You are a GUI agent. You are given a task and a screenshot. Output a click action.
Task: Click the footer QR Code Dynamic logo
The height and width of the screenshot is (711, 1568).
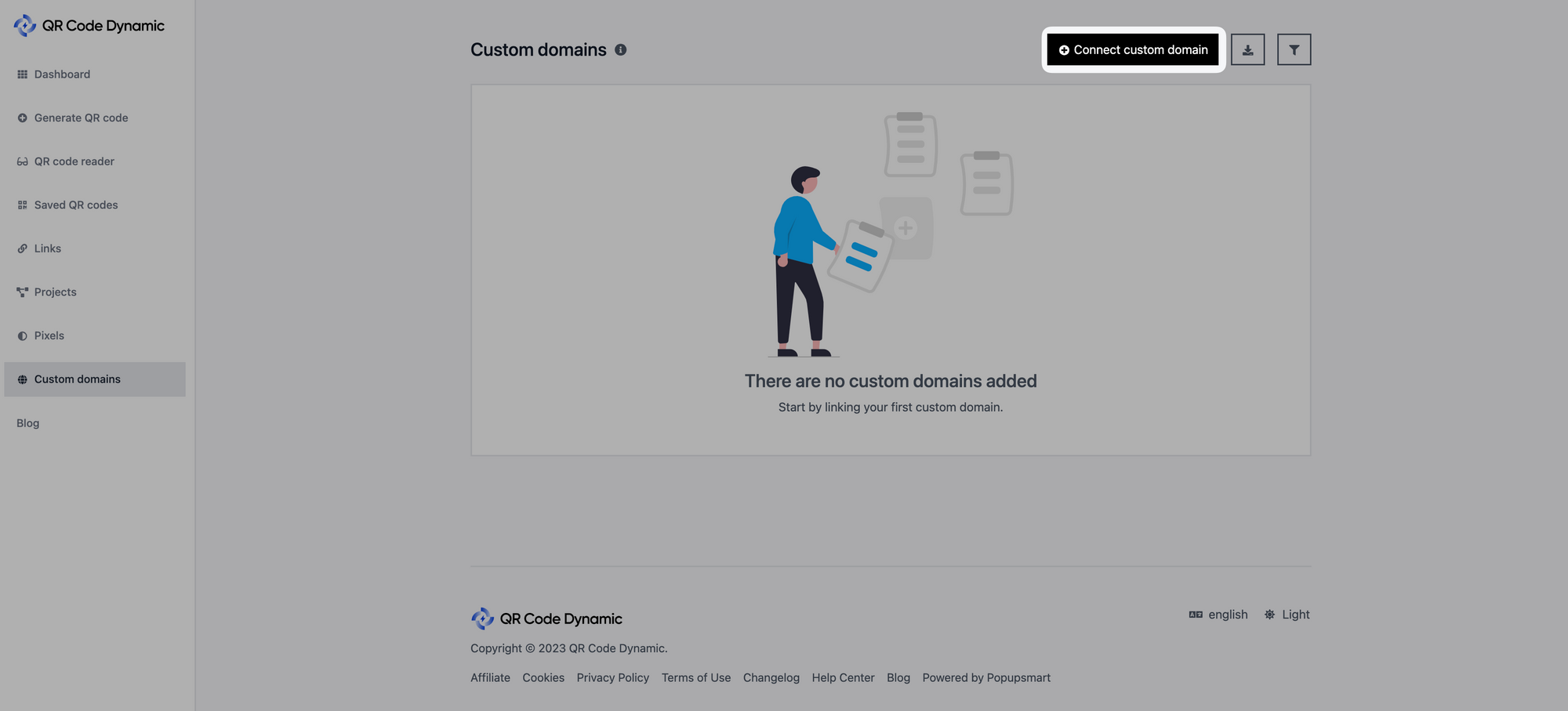(x=546, y=618)
